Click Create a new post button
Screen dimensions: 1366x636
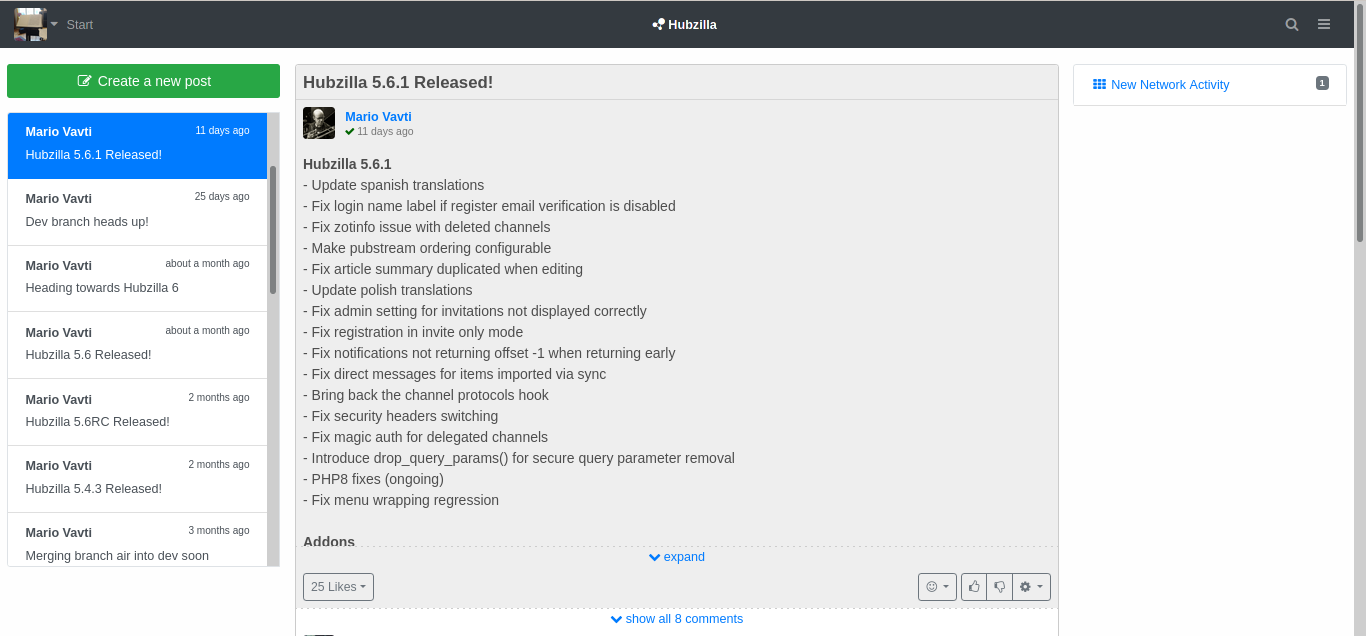click(143, 81)
